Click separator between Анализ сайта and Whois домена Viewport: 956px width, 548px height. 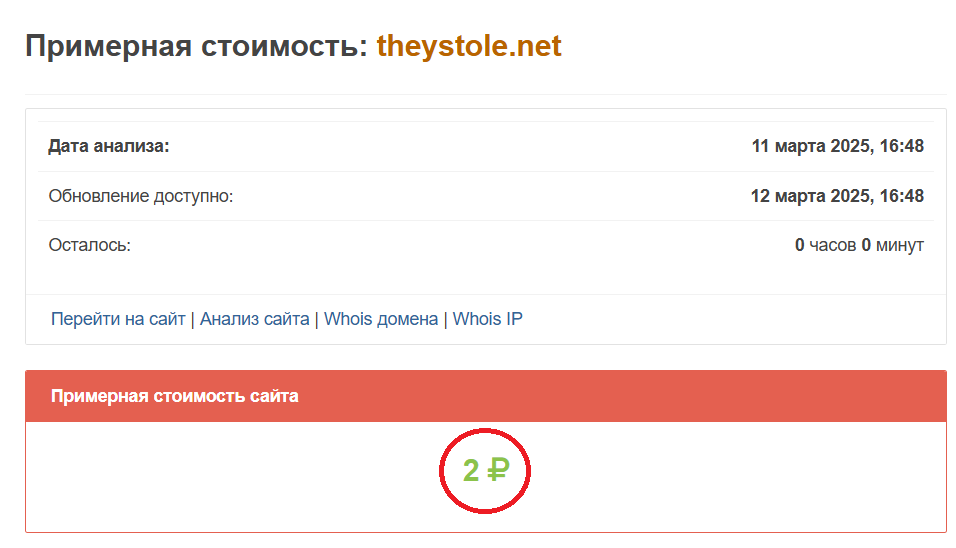317,320
